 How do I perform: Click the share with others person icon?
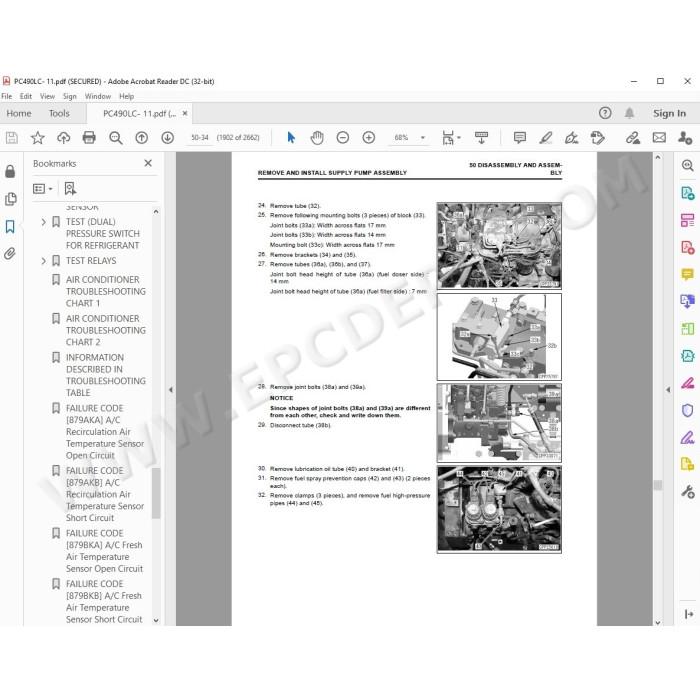pyautogui.click(x=685, y=138)
